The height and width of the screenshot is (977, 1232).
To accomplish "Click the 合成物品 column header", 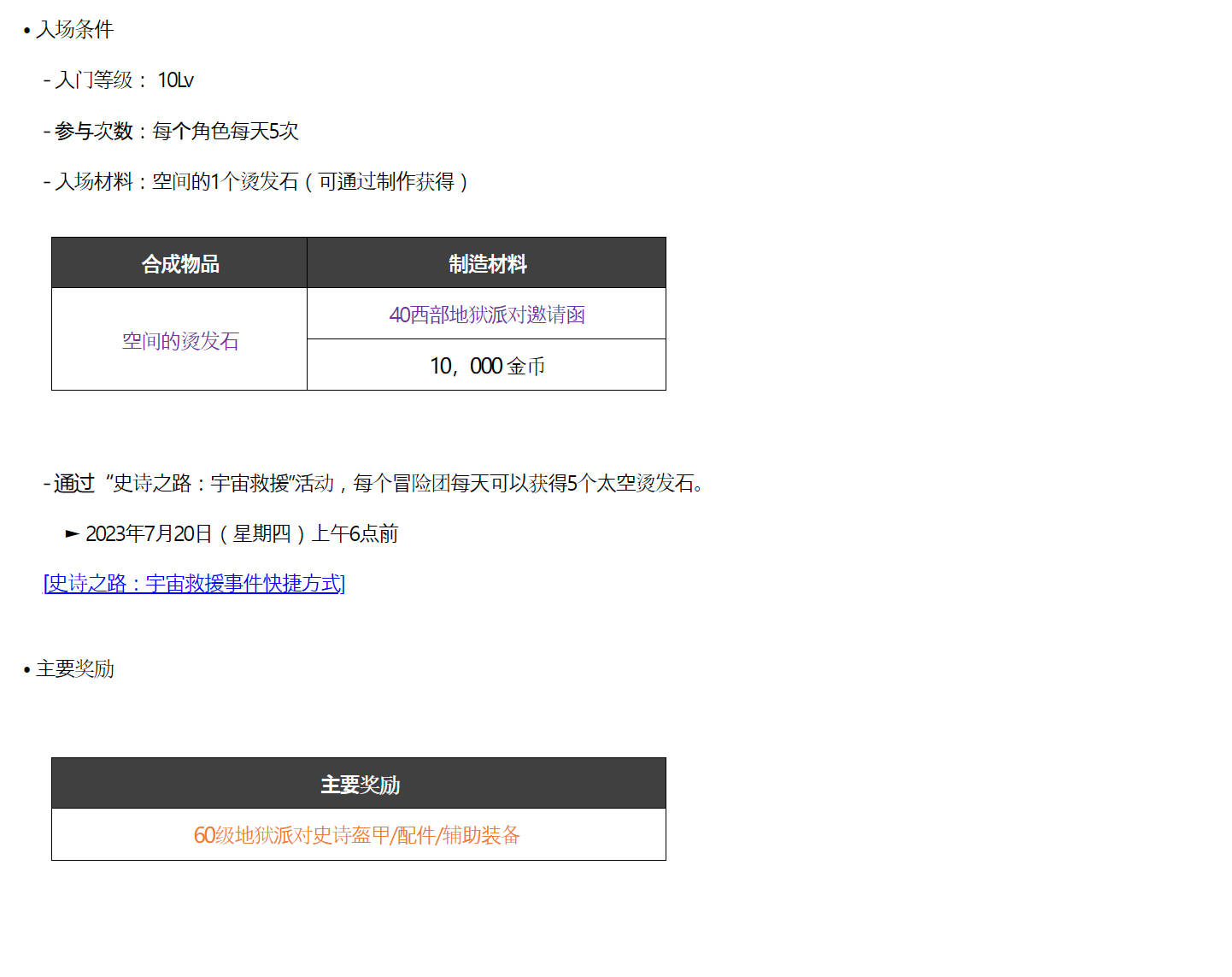I will pyautogui.click(x=179, y=263).
